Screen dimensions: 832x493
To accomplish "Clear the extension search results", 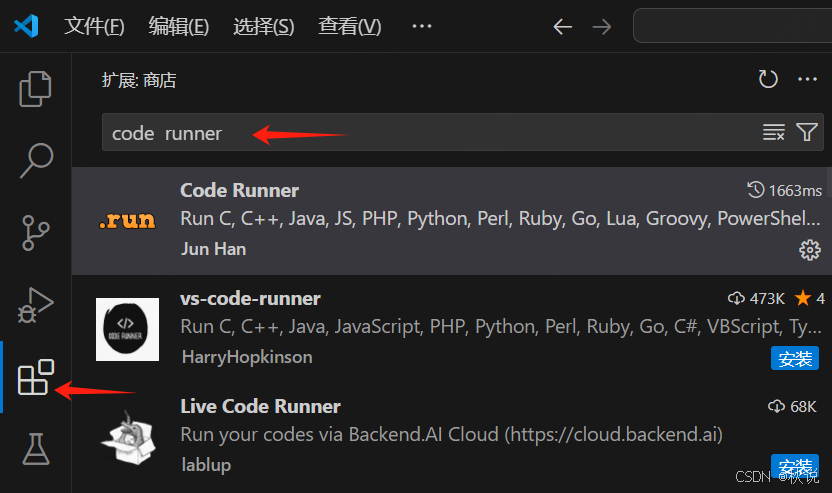I will (774, 132).
